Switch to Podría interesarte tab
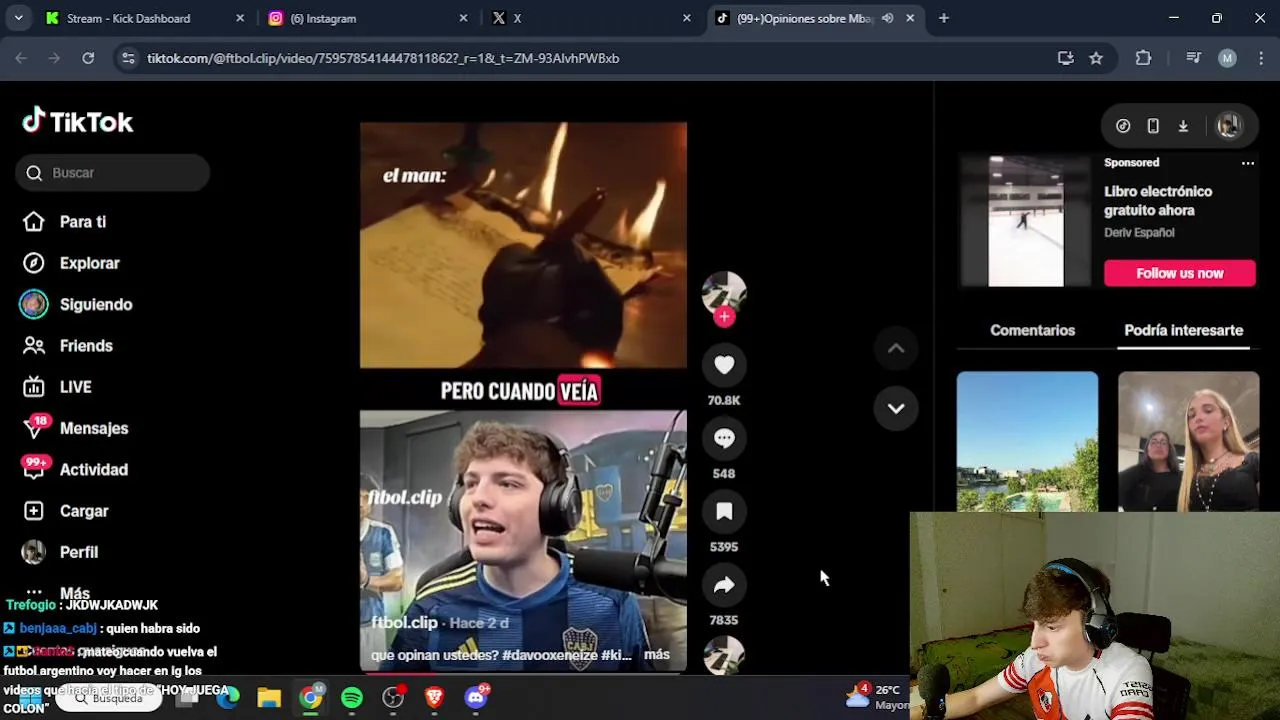1280x720 pixels. coord(1183,330)
